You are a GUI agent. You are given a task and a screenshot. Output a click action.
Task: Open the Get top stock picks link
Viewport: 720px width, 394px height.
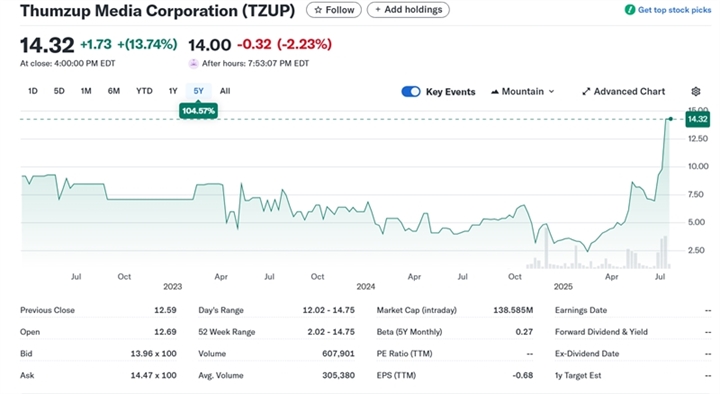(x=668, y=10)
